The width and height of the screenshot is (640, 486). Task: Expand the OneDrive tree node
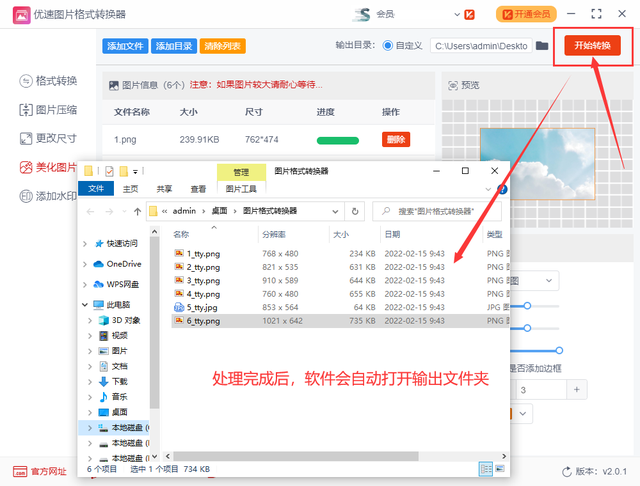pyautogui.click(x=84, y=264)
